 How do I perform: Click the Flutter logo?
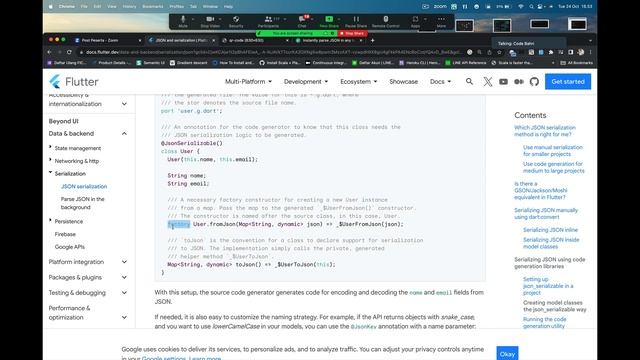[x=74, y=82]
